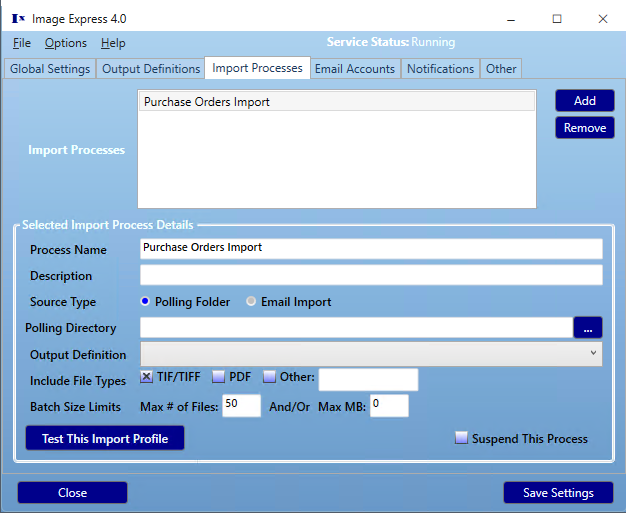Switch to the Email Accounts tab
The height and width of the screenshot is (513, 626).
(355, 69)
